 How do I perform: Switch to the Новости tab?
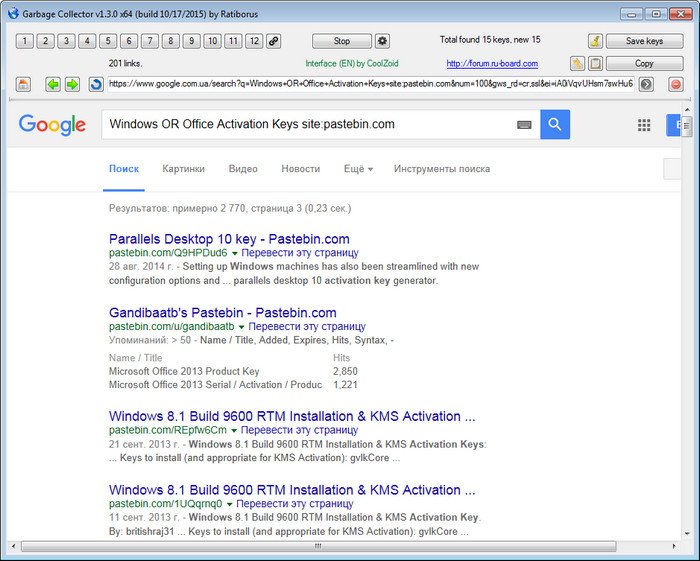[300, 169]
